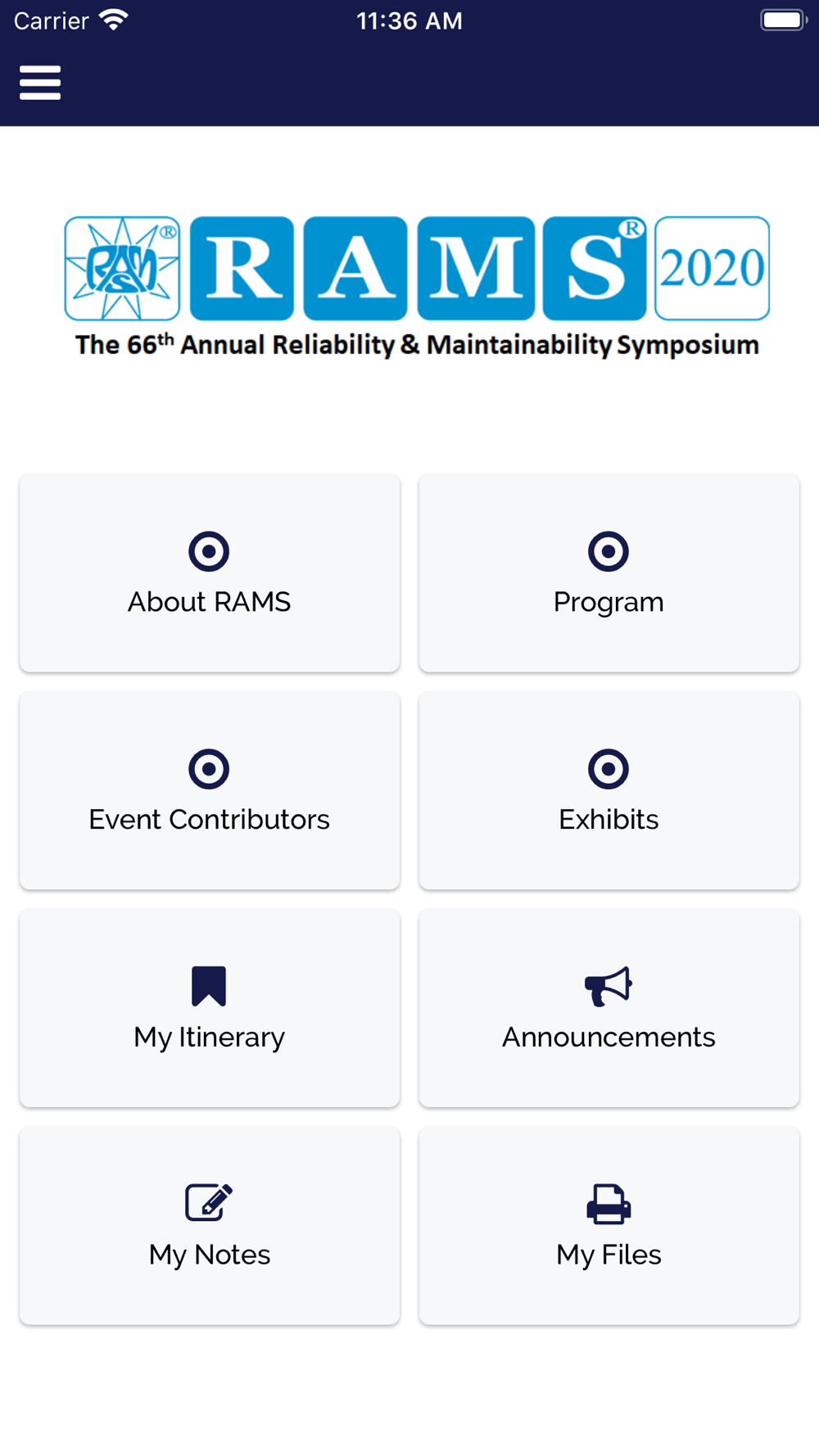Tap the battery indicator in status bar

tap(784, 20)
